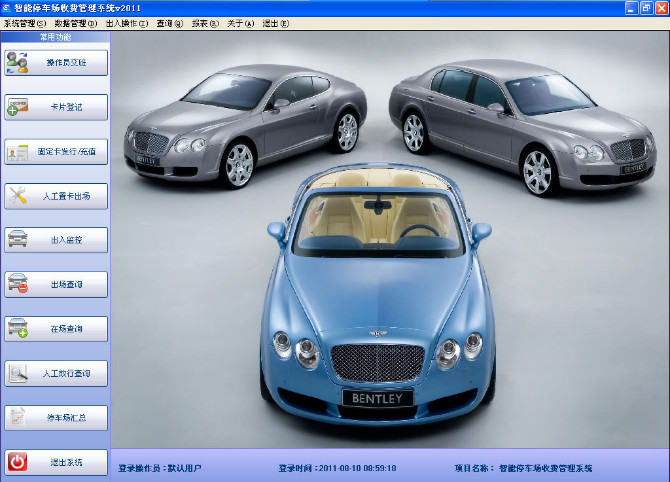Minimize the parking management window

[632, 8]
